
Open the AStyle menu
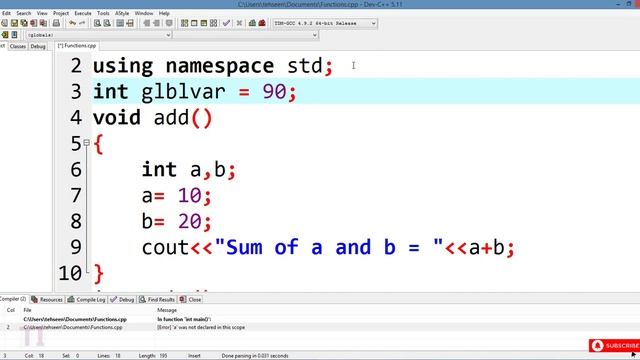[x=122, y=13]
